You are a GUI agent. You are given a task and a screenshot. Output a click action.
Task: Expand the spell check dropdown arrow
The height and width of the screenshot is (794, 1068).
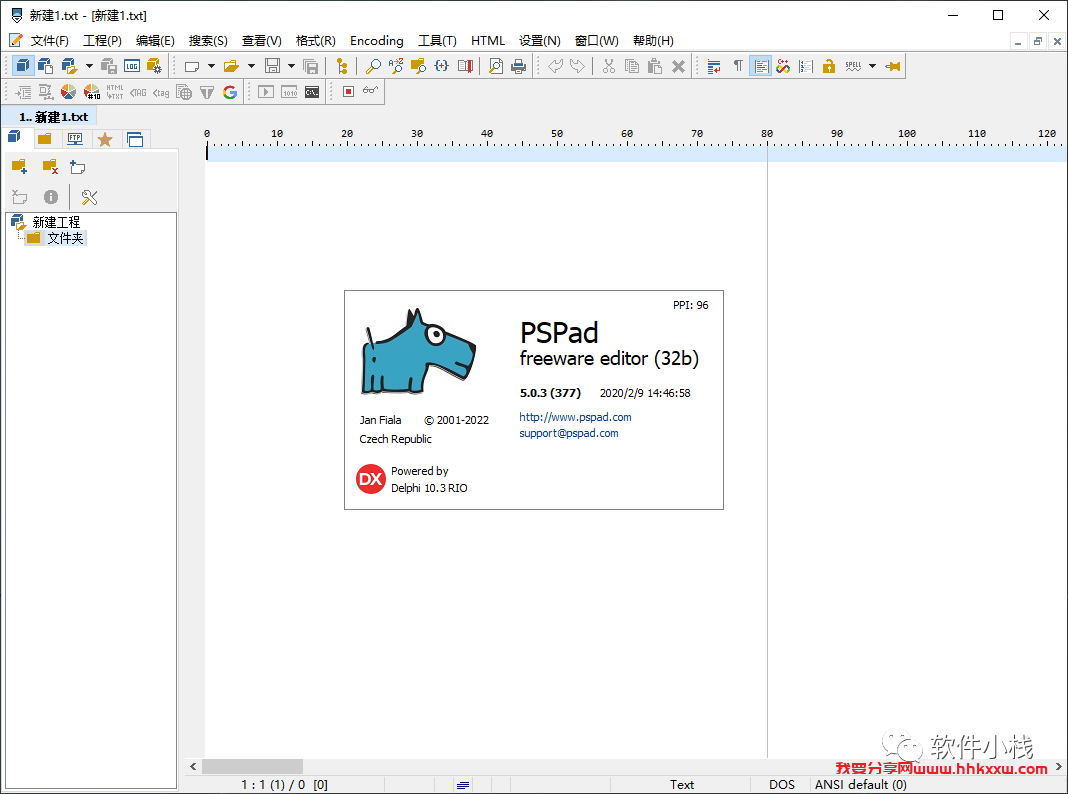pyautogui.click(x=872, y=66)
